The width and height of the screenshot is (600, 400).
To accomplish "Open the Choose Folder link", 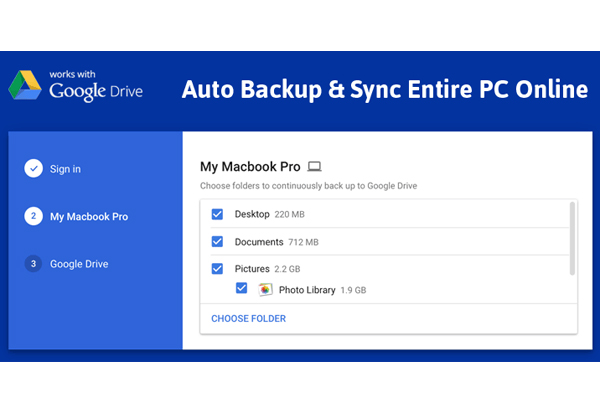I will pos(248,319).
